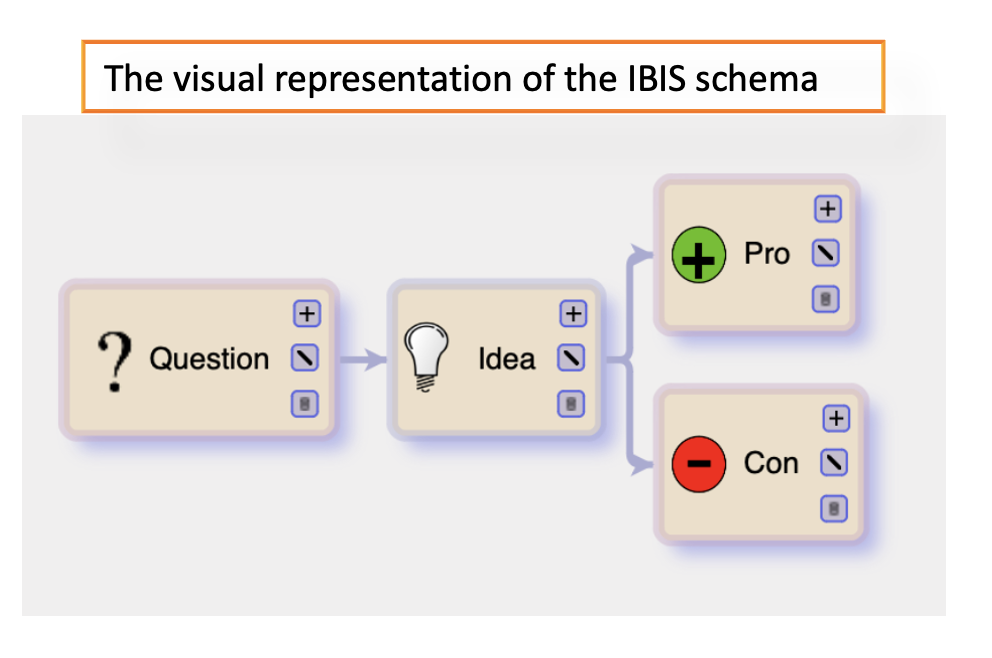Click the pencil edit icon on Pro node
This screenshot has height=658, width=992.
(826, 254)
